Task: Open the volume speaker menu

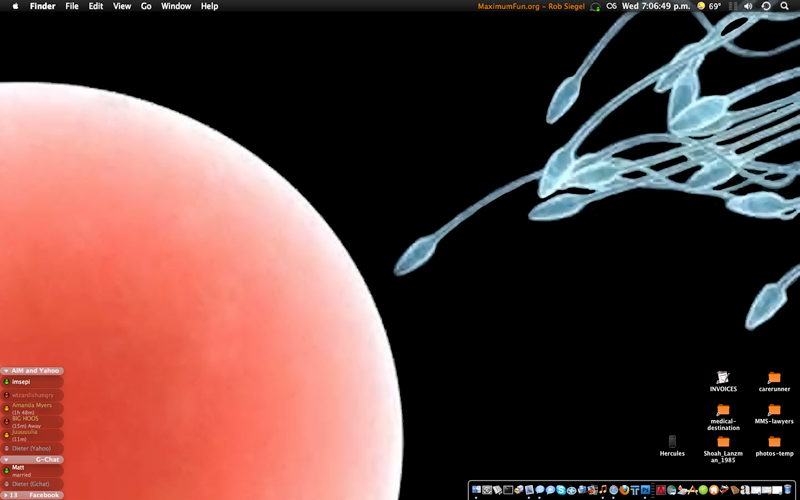Action: [748, 6]
